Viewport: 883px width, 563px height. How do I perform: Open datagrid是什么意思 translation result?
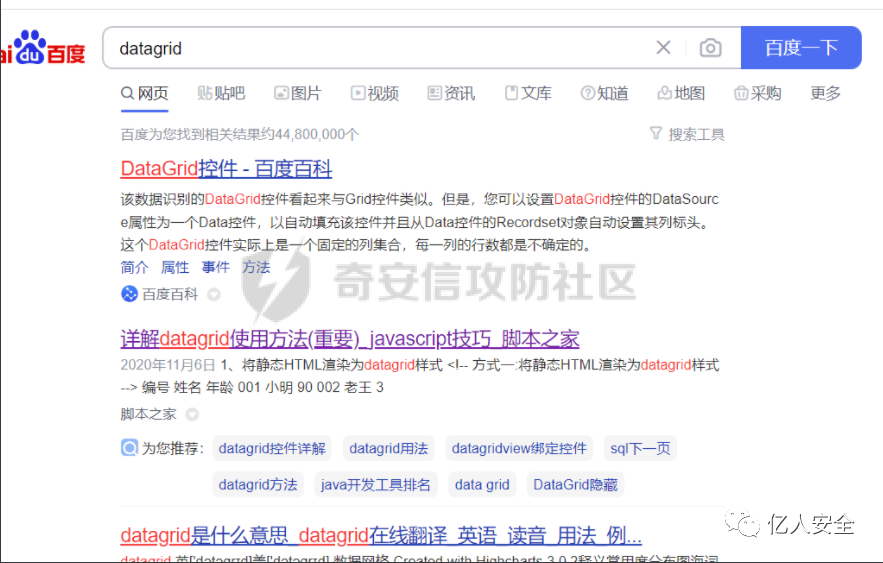[x=381, y=535]
